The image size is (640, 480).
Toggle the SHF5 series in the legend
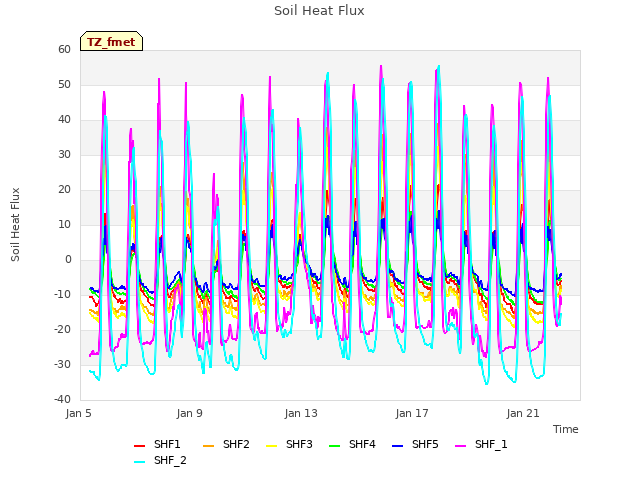[x=415, y=444]
